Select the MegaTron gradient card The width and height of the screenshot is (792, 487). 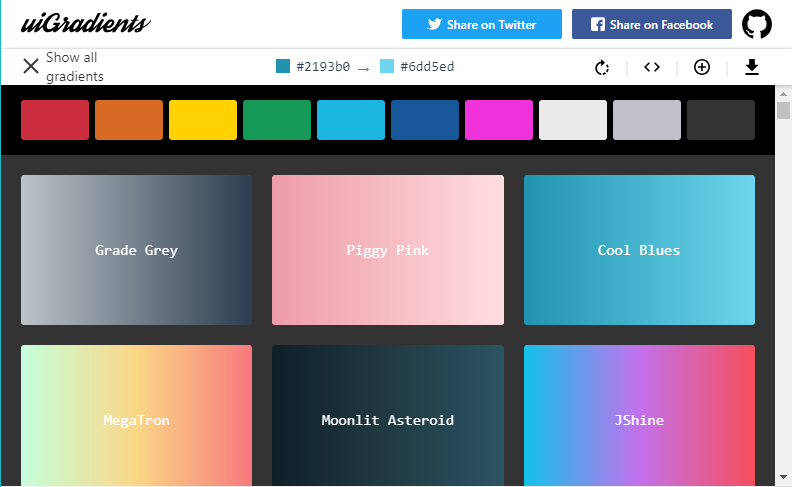(136, 416)
